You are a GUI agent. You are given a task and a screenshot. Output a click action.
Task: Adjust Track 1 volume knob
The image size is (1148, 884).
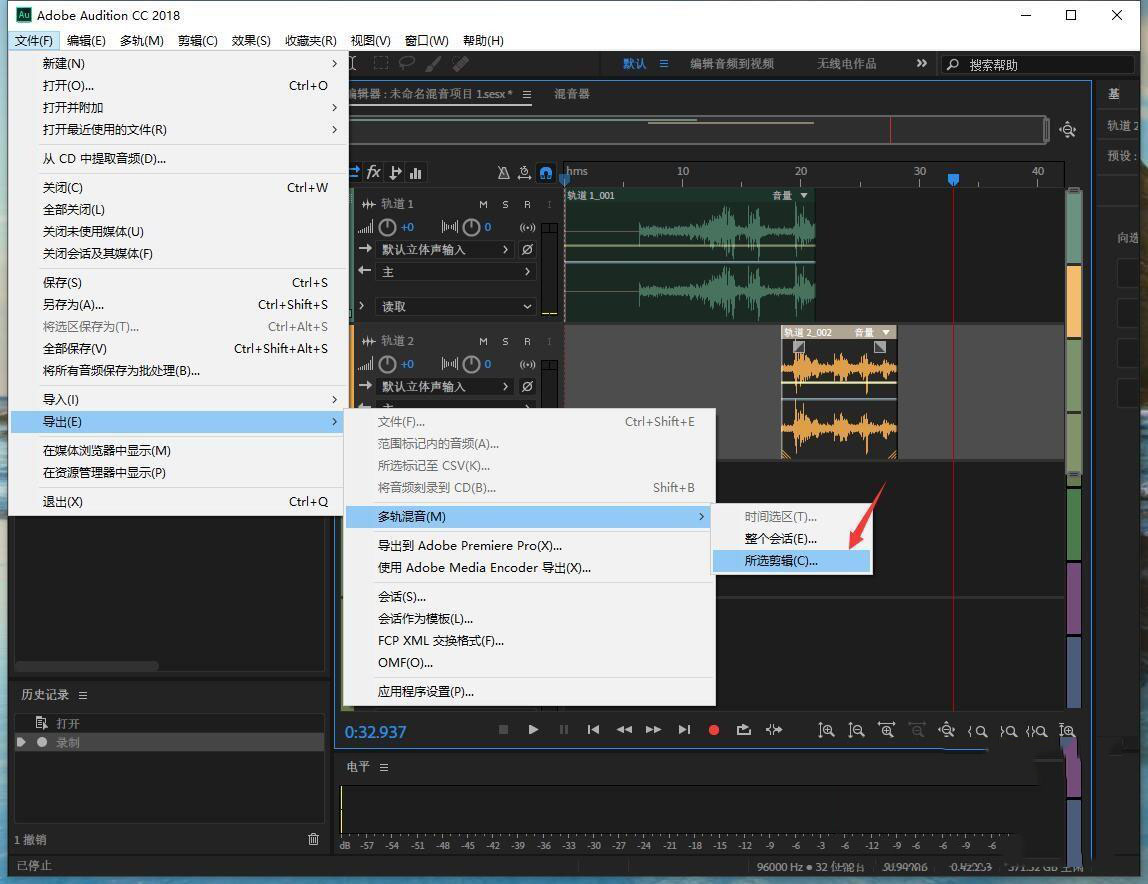coord(387,227)
